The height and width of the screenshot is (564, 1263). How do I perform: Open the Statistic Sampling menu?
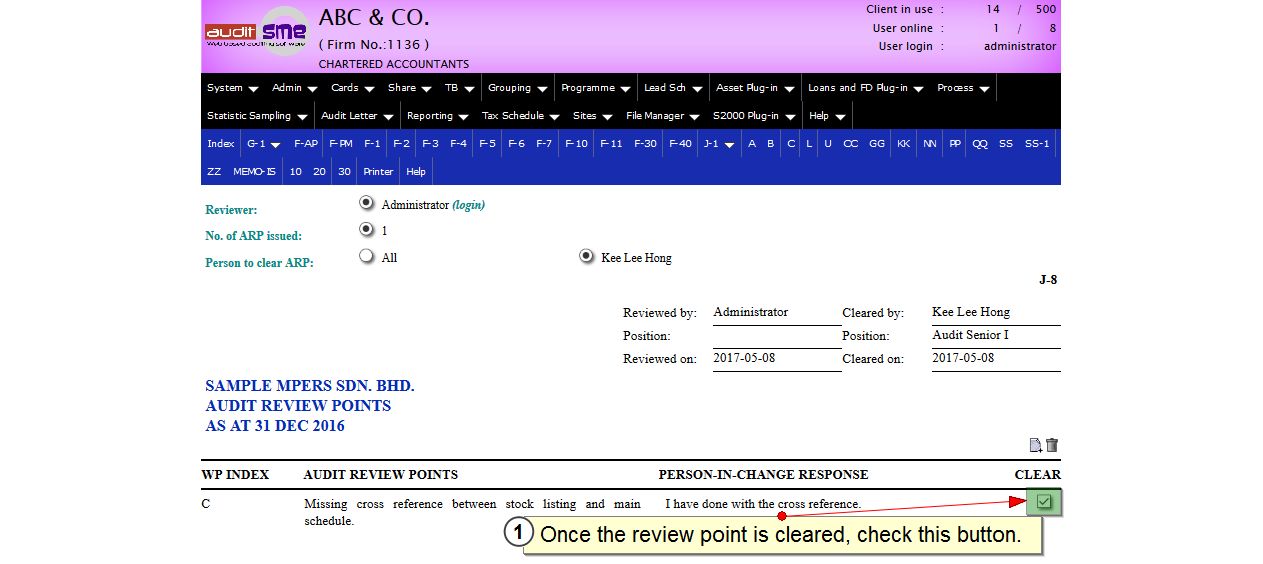pyautogui.click(x=256, y=116)
